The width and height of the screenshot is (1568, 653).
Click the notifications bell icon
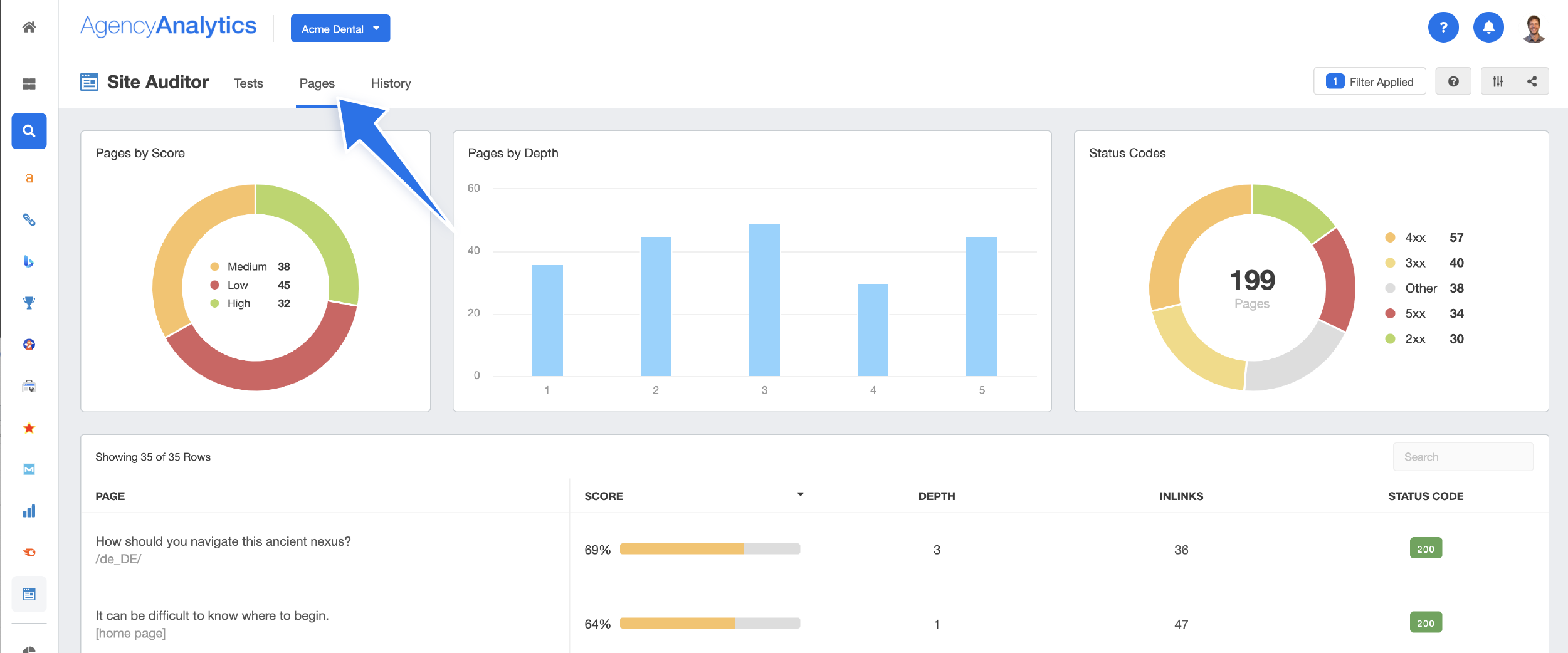tap(1489, 27)
